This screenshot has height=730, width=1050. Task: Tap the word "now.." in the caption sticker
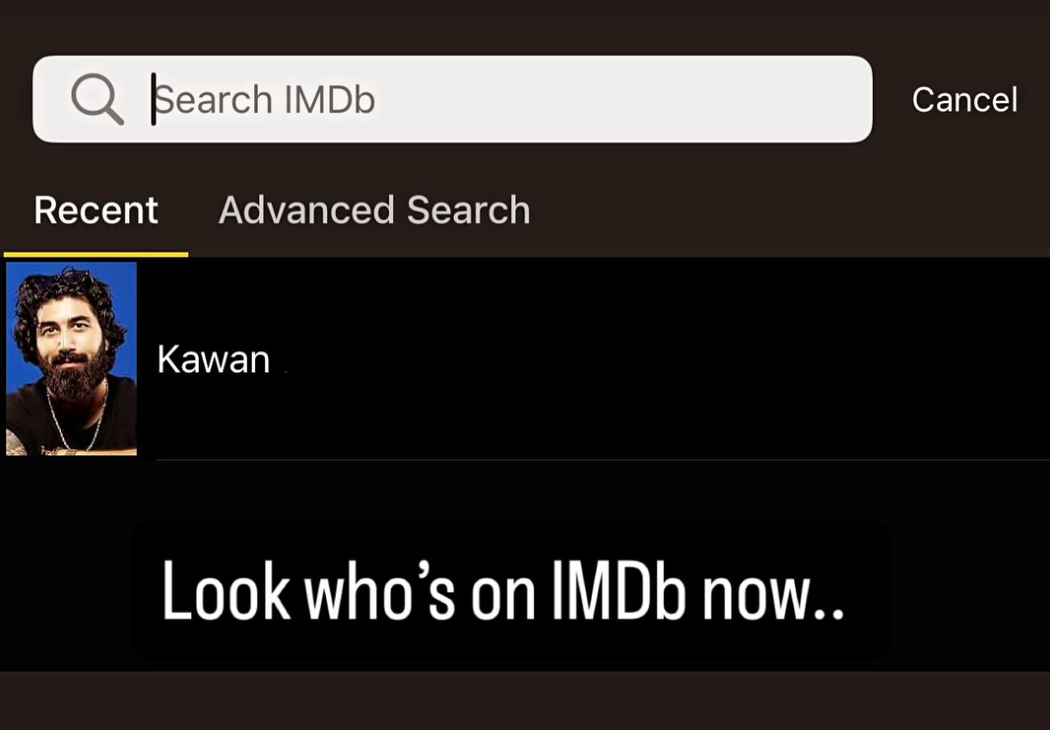[x=773, y=596]
